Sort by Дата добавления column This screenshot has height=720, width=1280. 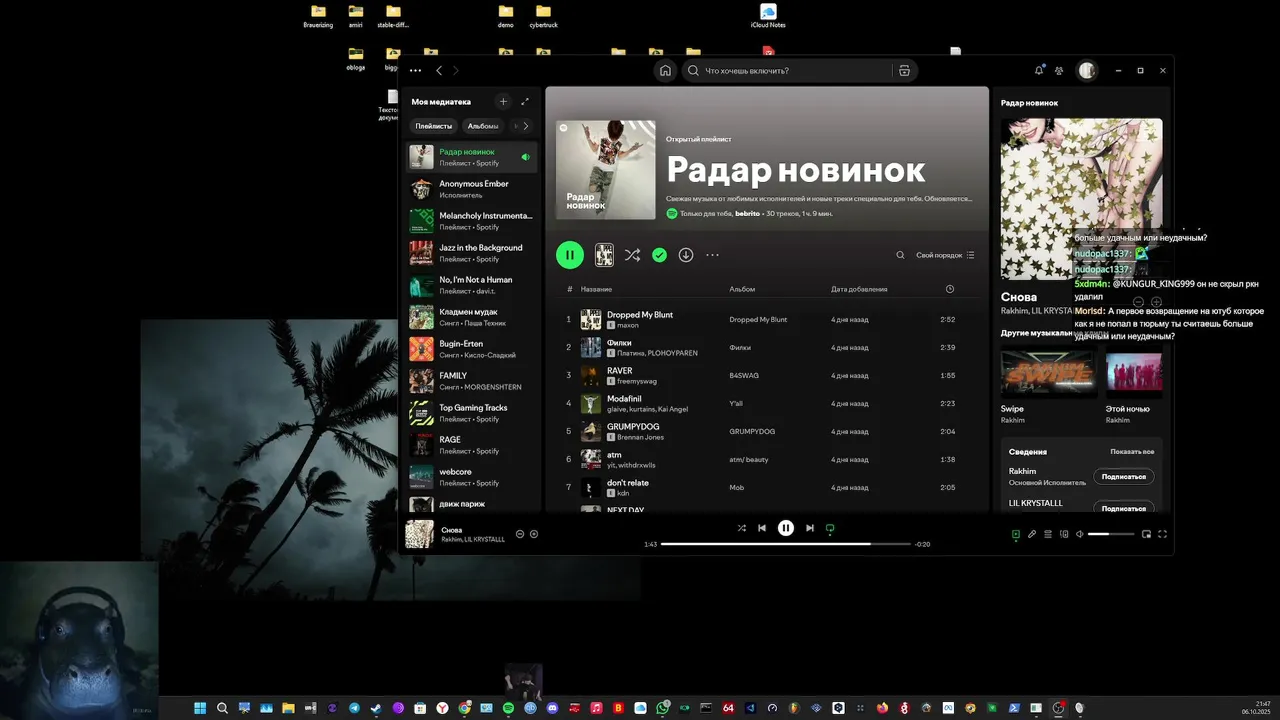point(859,289)
